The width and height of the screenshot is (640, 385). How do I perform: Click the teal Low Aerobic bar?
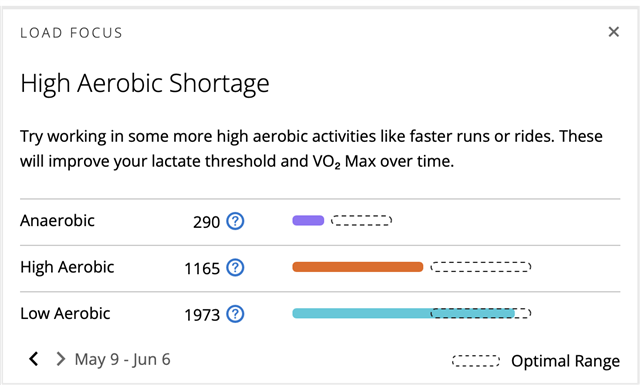403,314
